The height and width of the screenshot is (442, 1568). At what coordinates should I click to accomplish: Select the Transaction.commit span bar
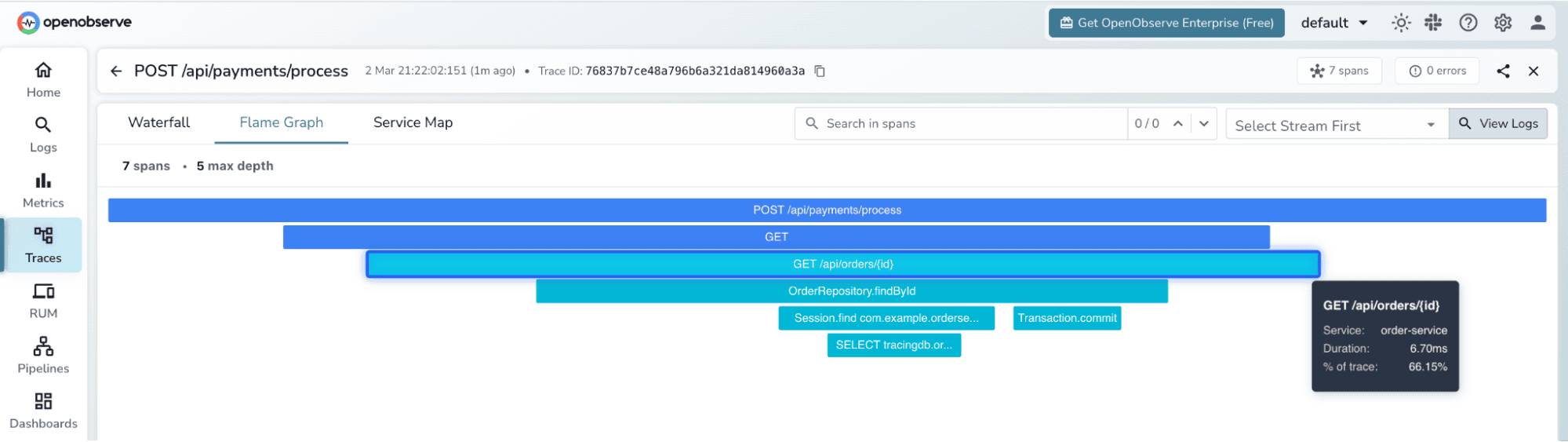1066,318
